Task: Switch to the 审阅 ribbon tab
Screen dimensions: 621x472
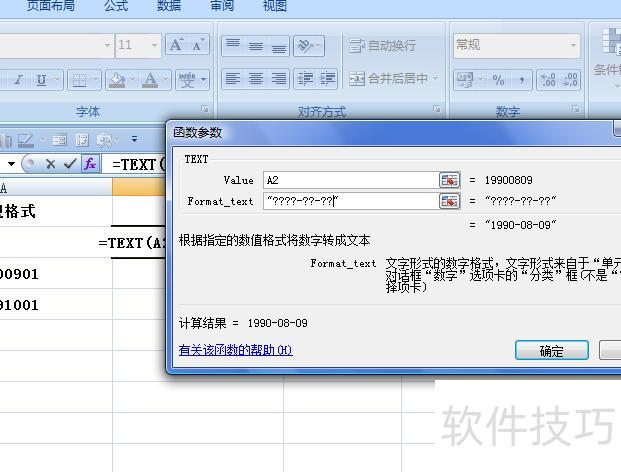Action: pos(222,6)
